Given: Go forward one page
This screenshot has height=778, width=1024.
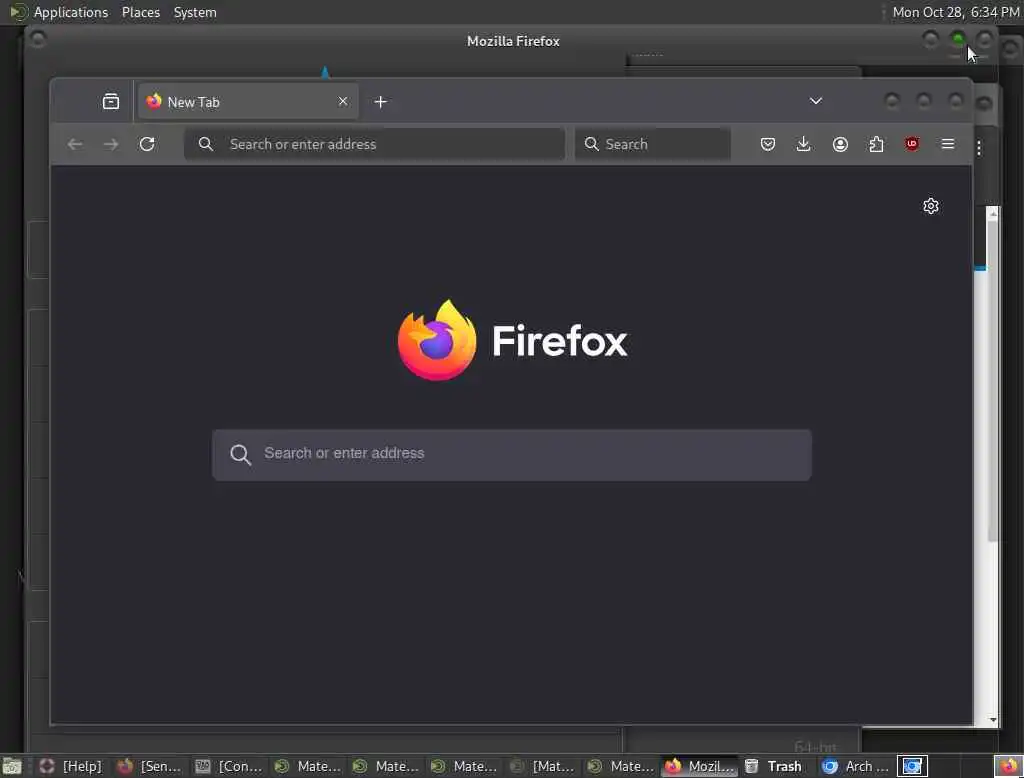Looking at the screenshot, I should 111,144.
